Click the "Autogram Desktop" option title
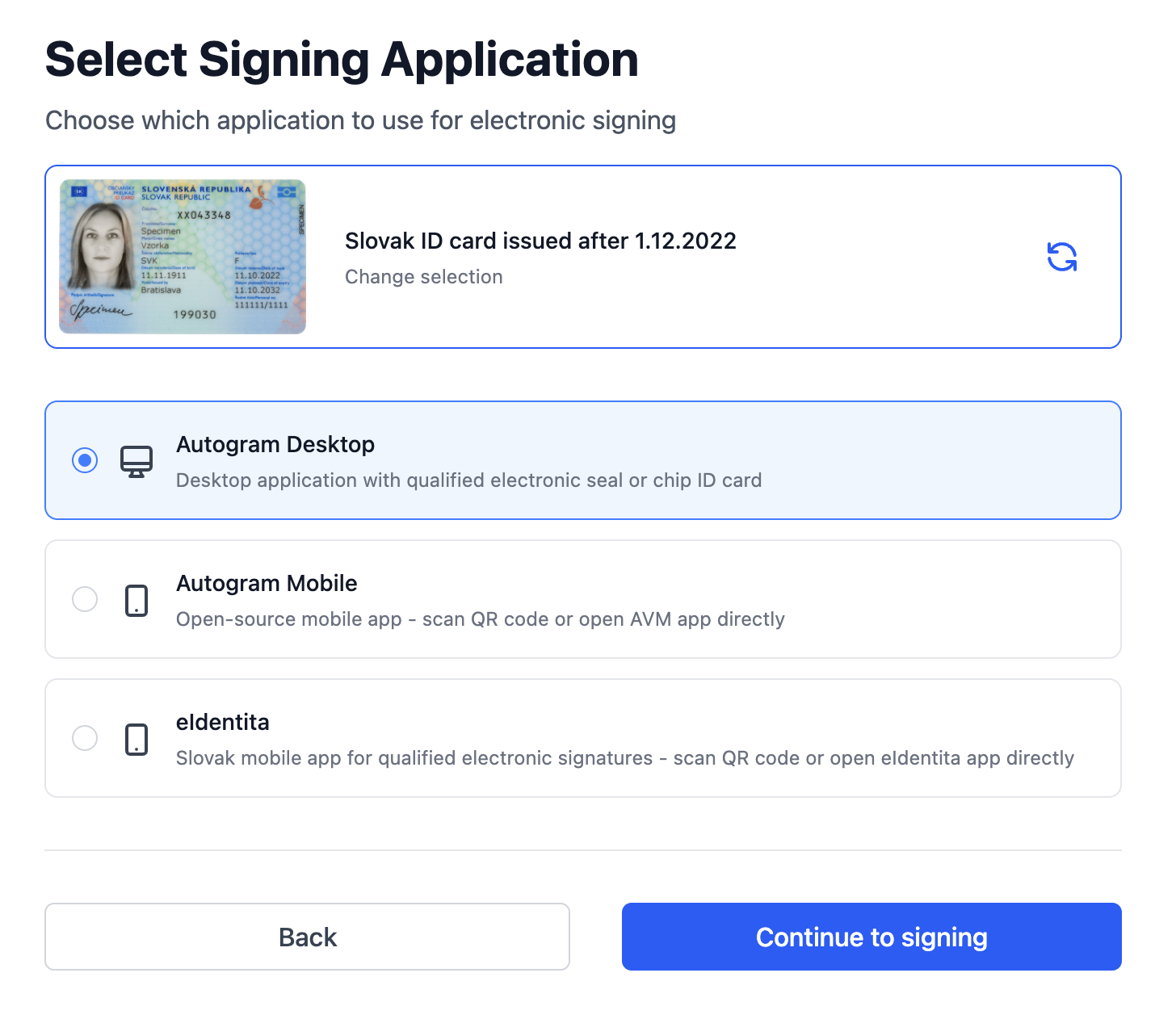The image size is (1176, 1019). 275,445
